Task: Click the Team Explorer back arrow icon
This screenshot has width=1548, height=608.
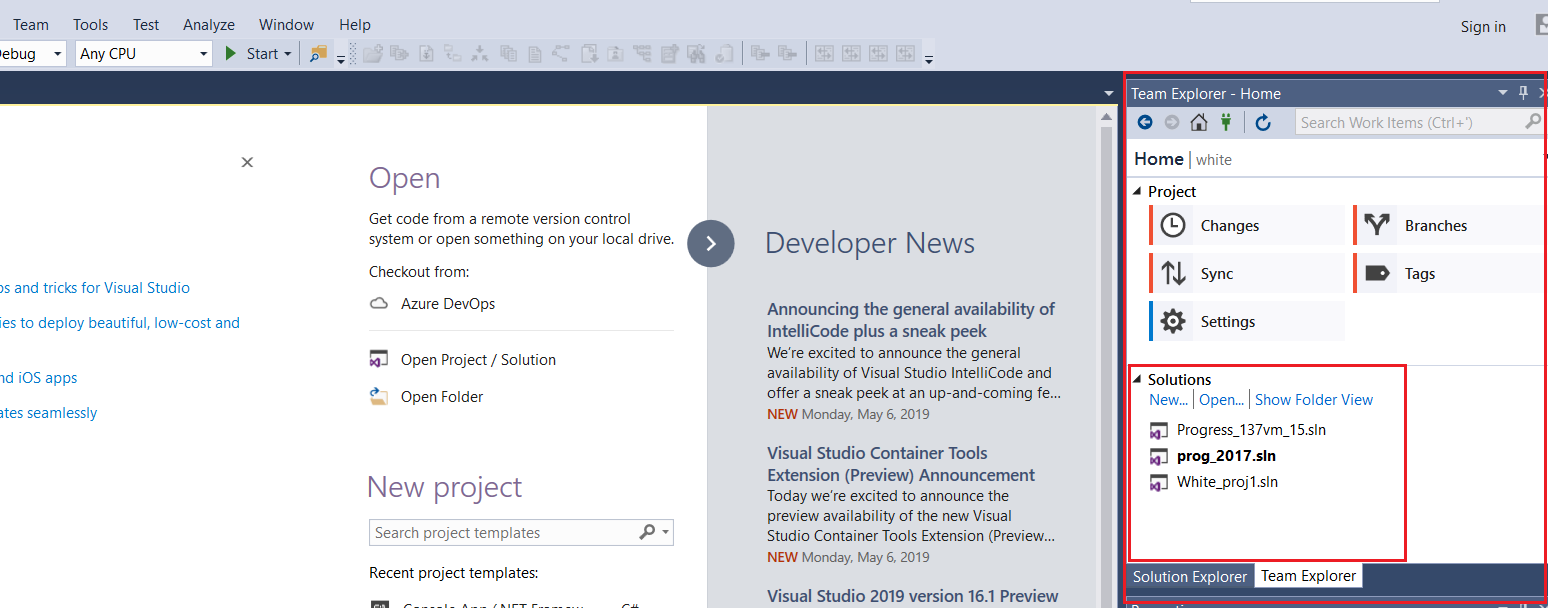Action: point(1145,122)
